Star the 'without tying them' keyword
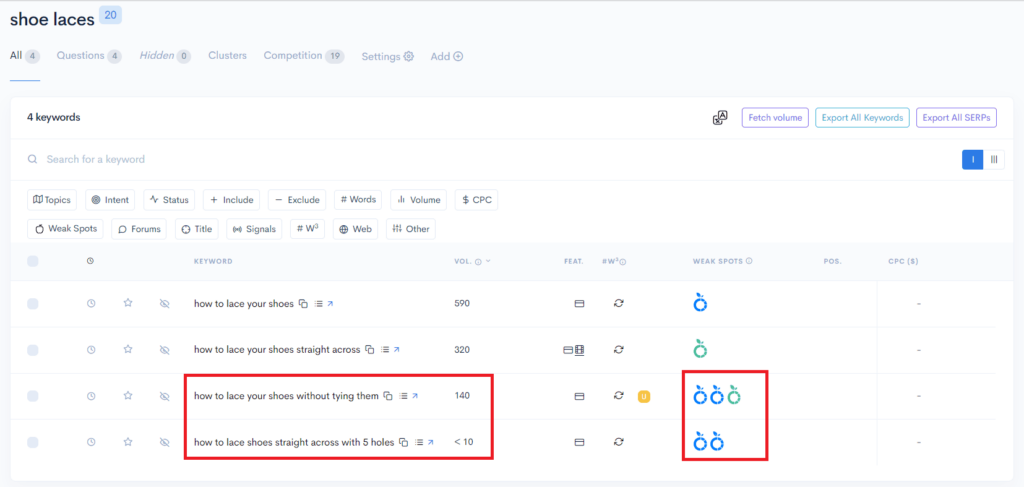This screenshot has height=487, width=1024. click(128, 396)
